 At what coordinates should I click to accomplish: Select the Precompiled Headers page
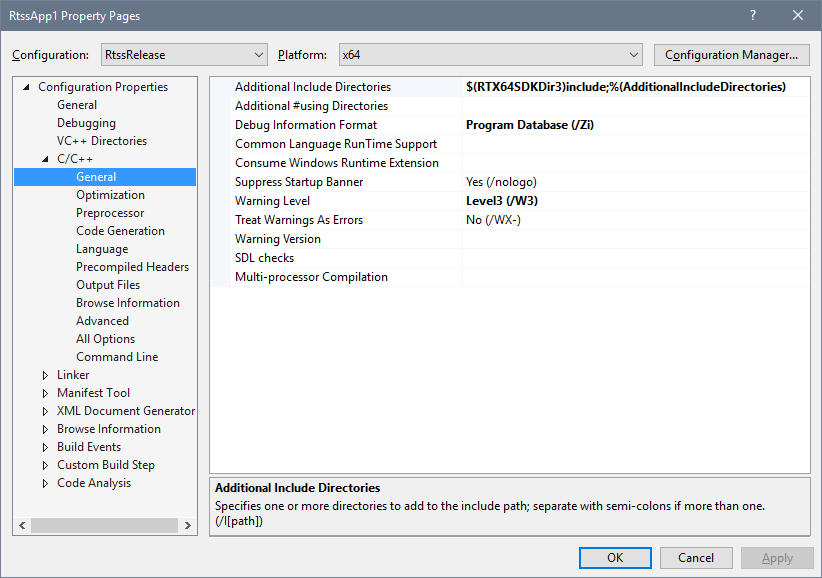pyautogui.click(x=132, y=266)
